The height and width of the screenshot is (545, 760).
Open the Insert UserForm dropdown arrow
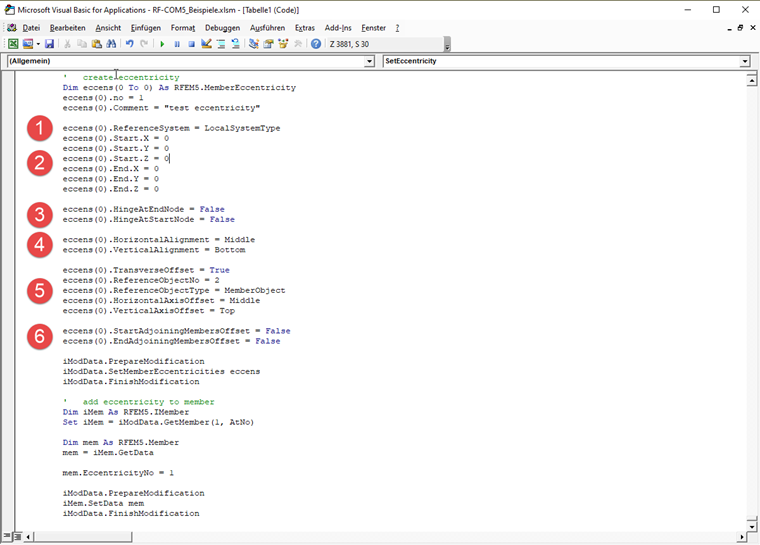38,44
